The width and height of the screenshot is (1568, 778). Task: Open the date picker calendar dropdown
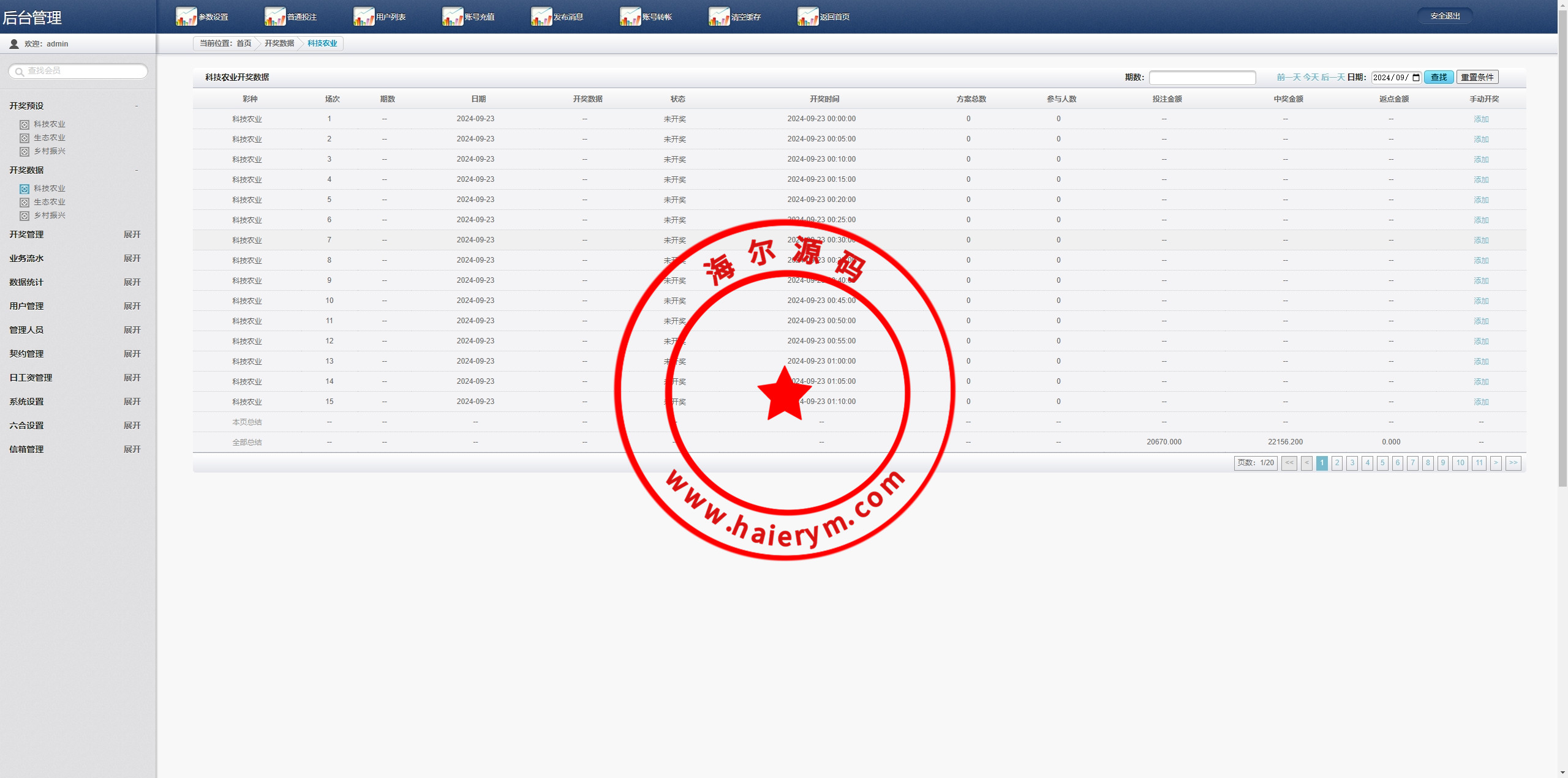[1415, 78]
